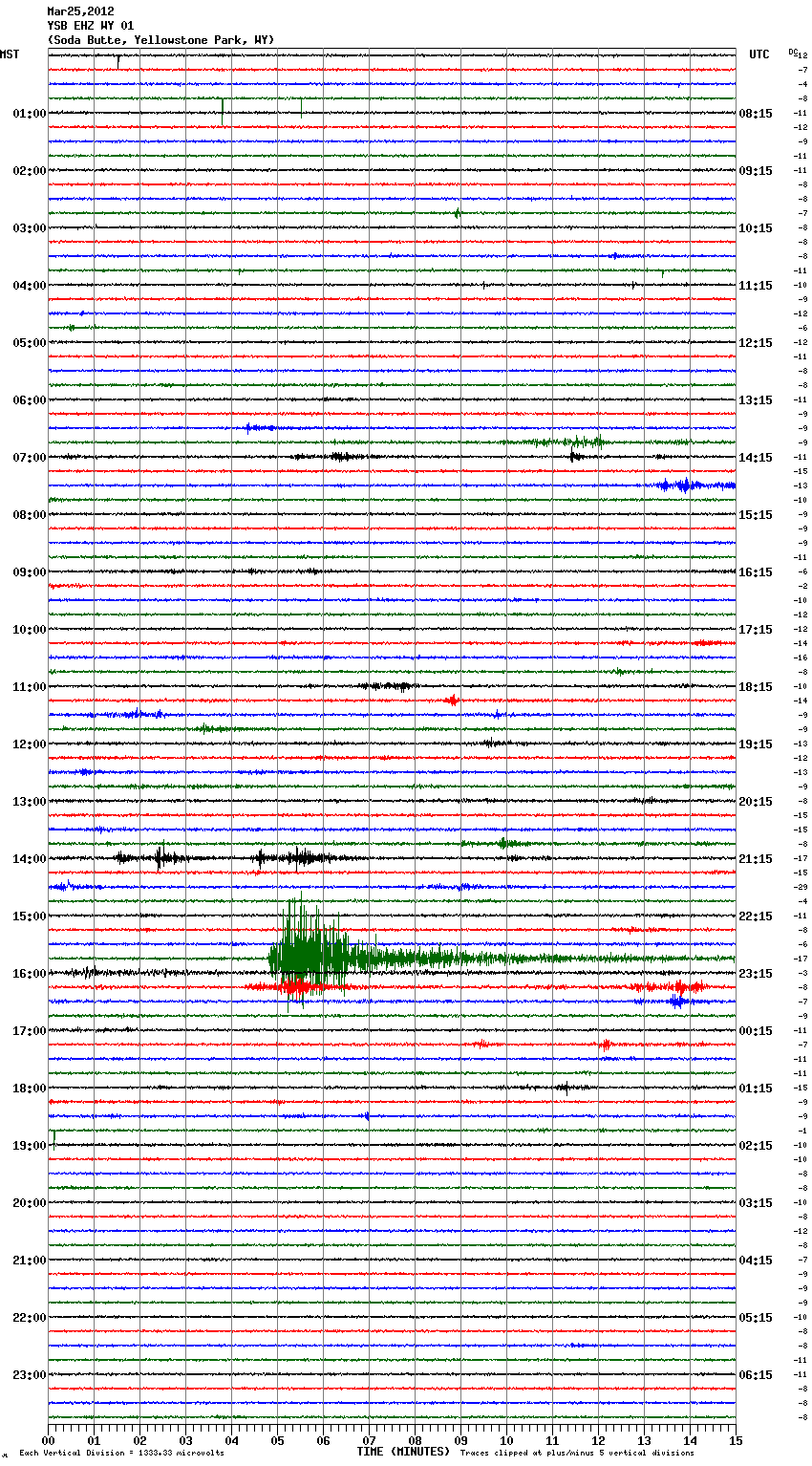Select the 04:15 UTC row label
812x1466 pixels.
click(756, 1261)
